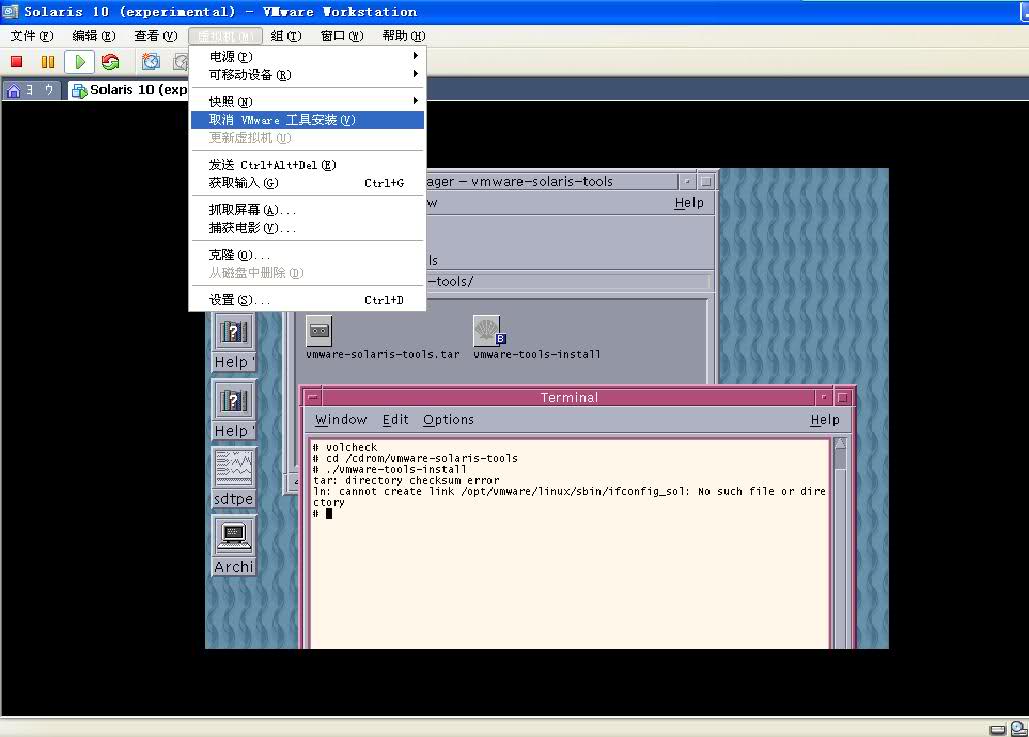The image size is (1029, 737).
Task: Click the File Manager path field ending -tools/
Action: point(568,282)
